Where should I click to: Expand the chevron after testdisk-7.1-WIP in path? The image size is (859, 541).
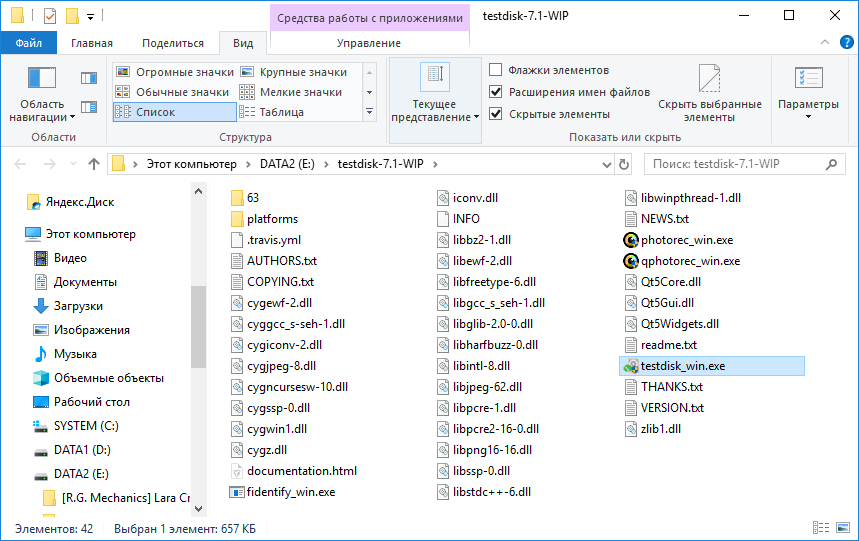coord(436,164)
